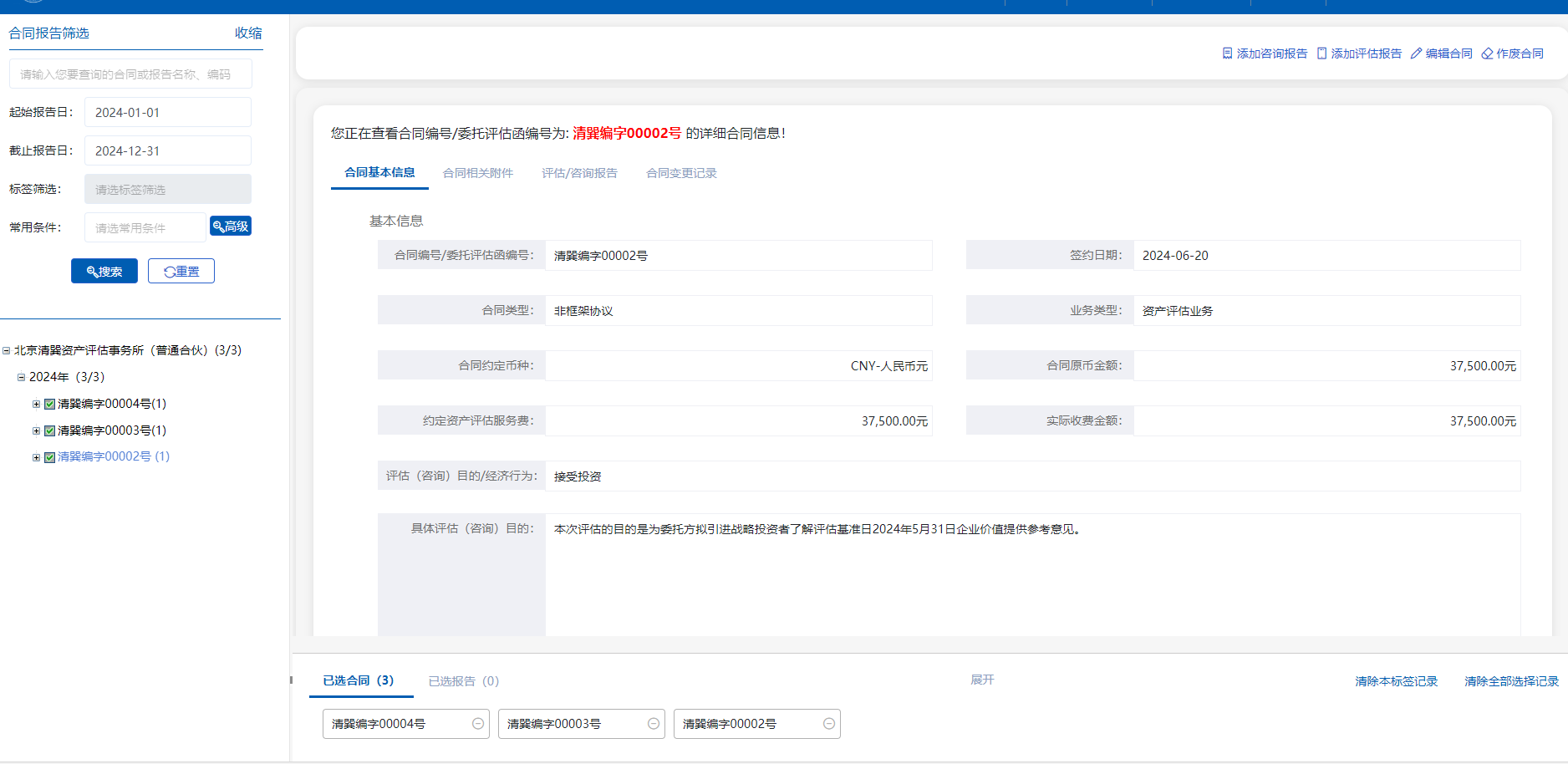Click the add evaluation report (添加评估报告) icon

(x=1321, y=53)
